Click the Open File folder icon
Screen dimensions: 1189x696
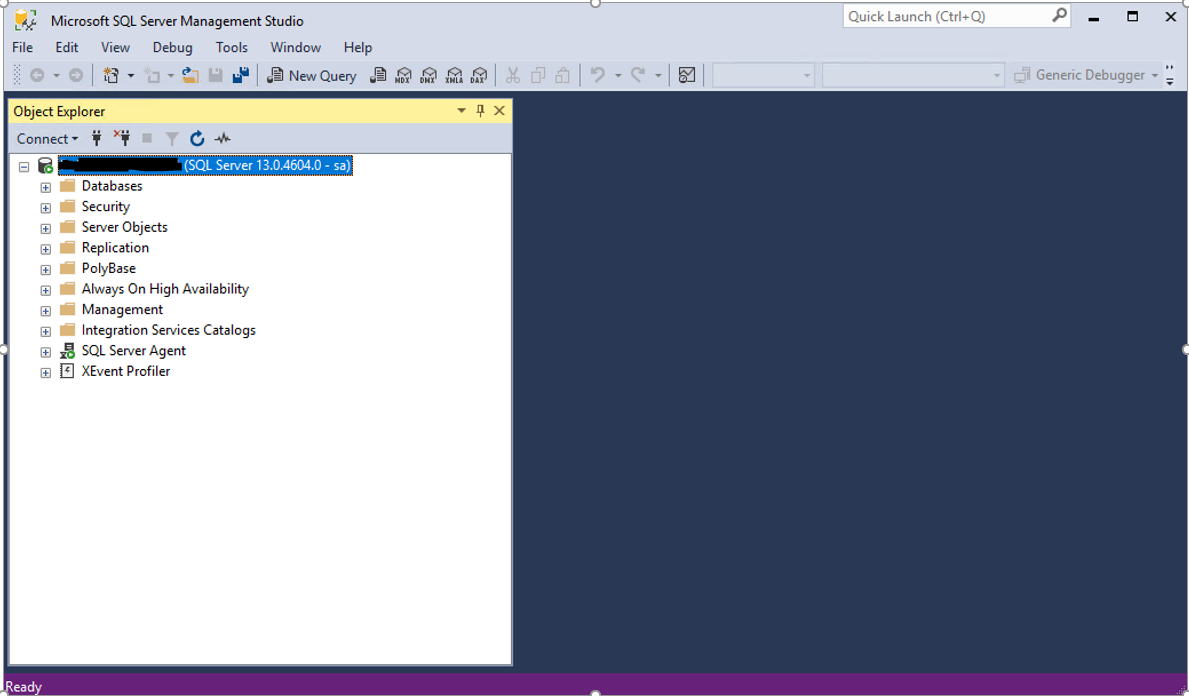[190, 75]
